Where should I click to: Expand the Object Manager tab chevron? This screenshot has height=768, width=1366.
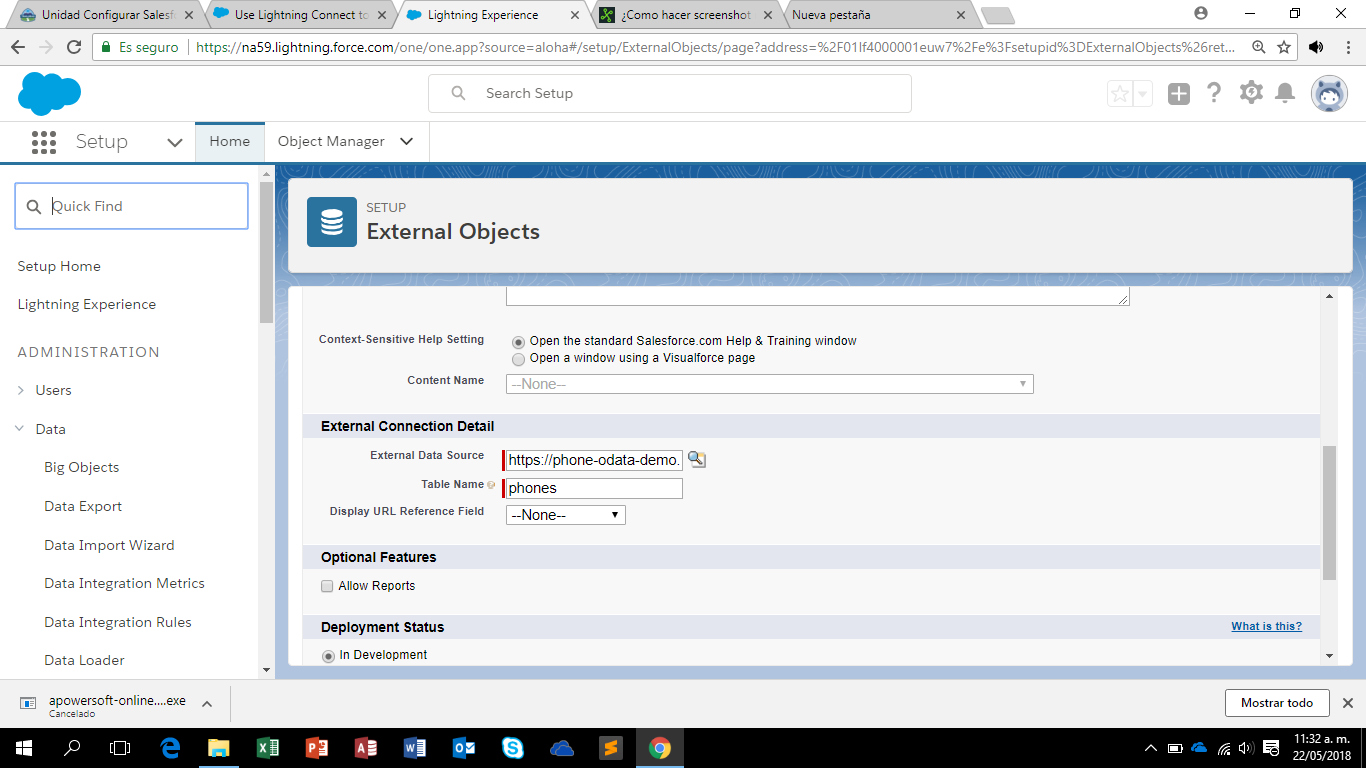[x=406, y=141]
